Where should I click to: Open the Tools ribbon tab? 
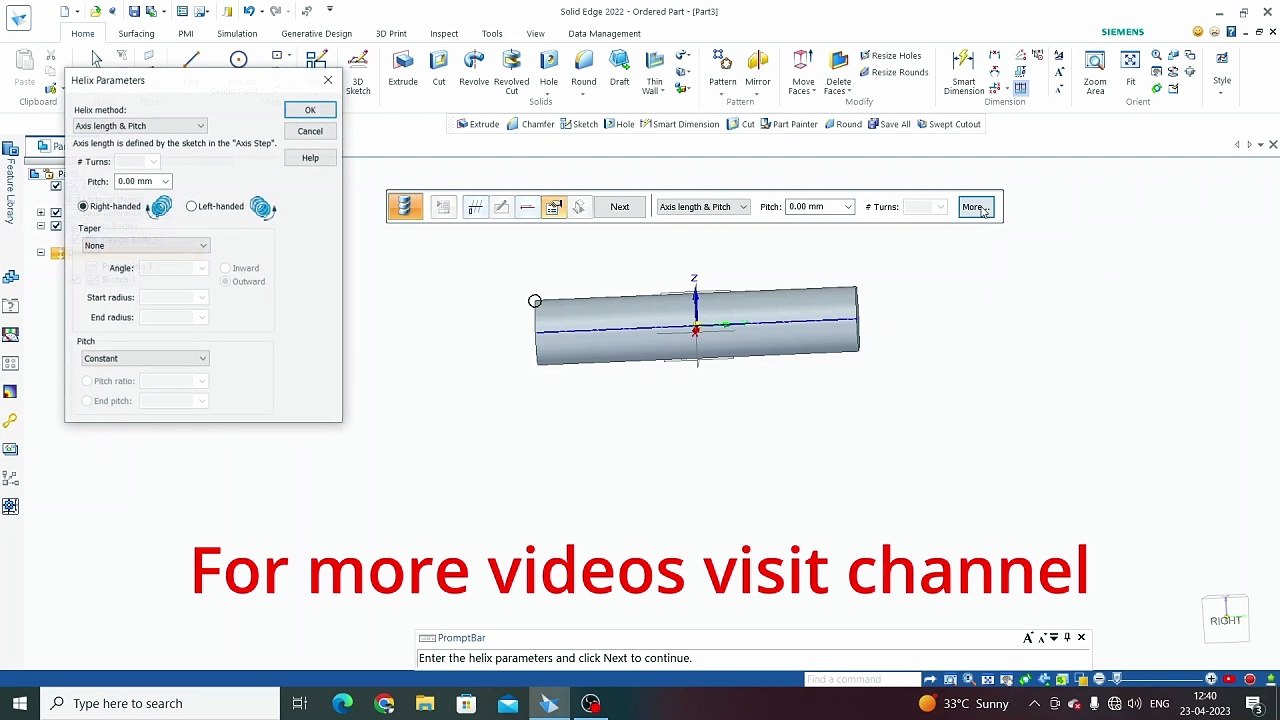(492, 34)
